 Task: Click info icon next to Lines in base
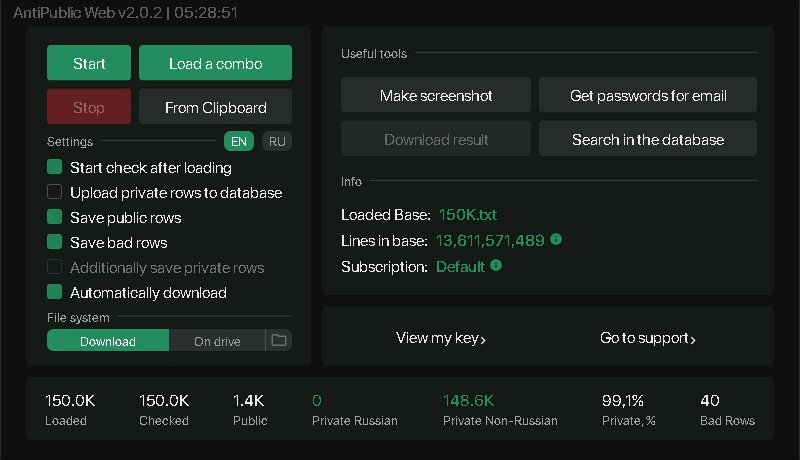tap(556, 240)
